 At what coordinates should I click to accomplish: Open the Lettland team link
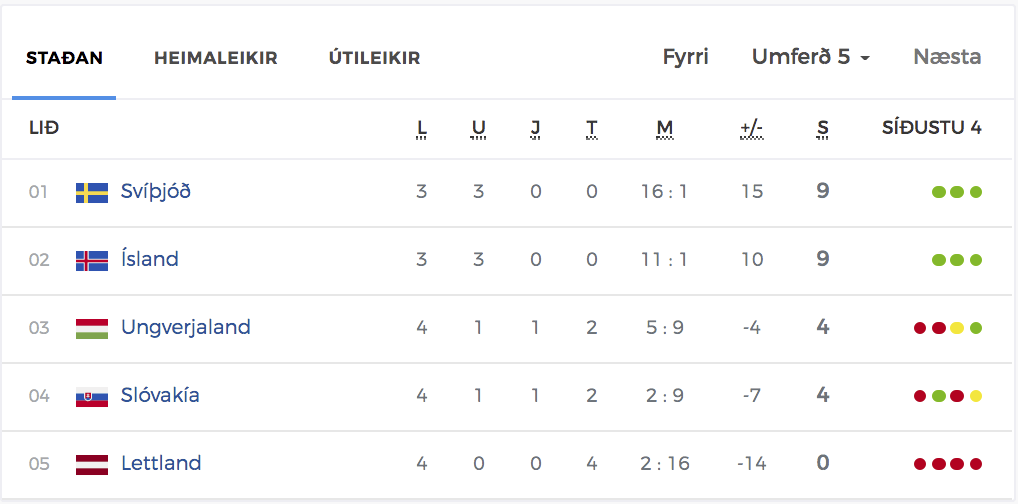[x=161, y=464]
